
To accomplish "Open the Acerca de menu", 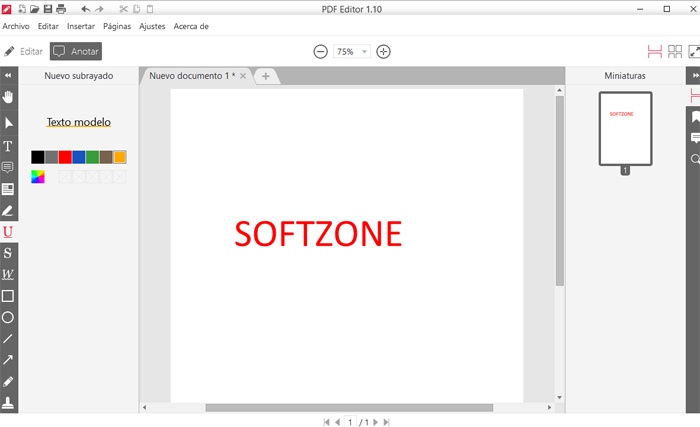I will click(191, 26).
